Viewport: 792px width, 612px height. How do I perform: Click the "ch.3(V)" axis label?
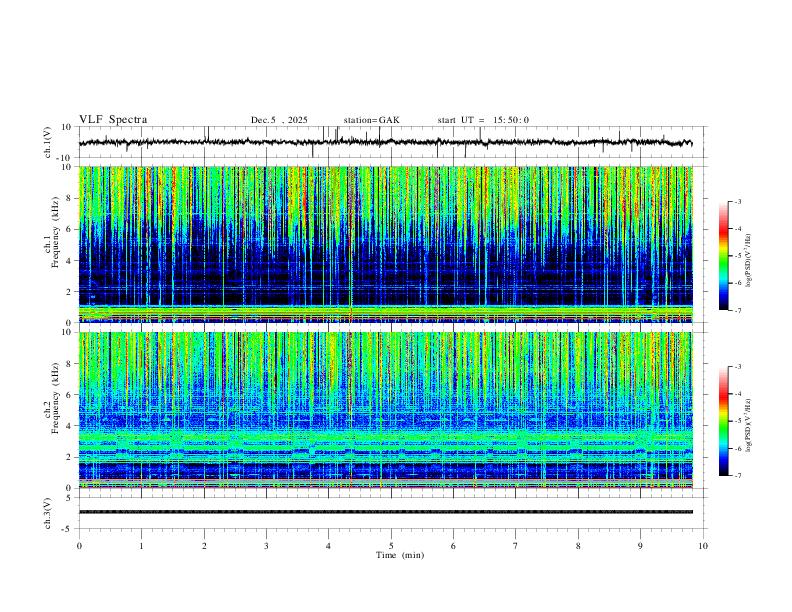click(x=48, y=514)
